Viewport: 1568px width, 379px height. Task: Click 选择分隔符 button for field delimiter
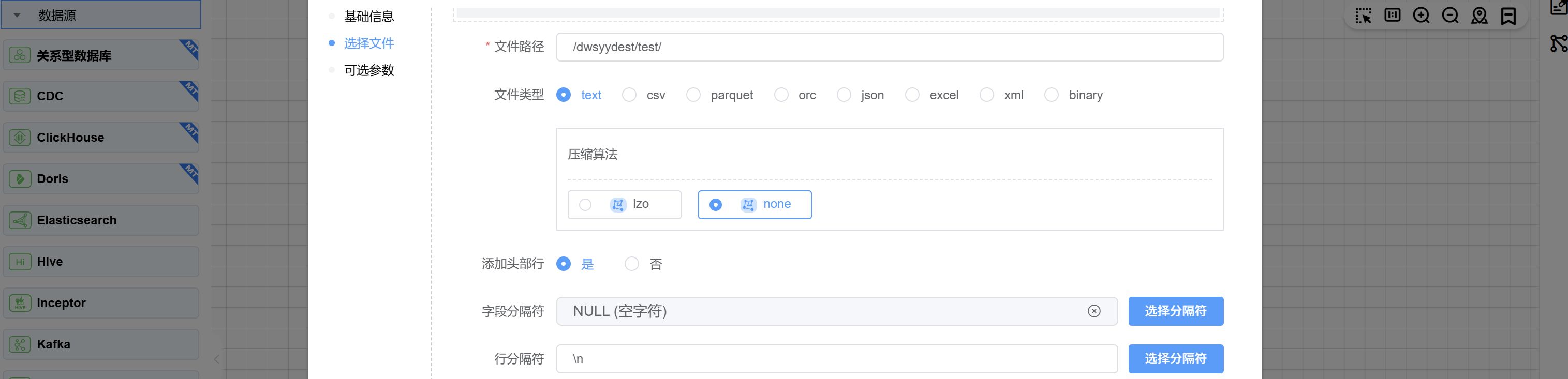1175,311
